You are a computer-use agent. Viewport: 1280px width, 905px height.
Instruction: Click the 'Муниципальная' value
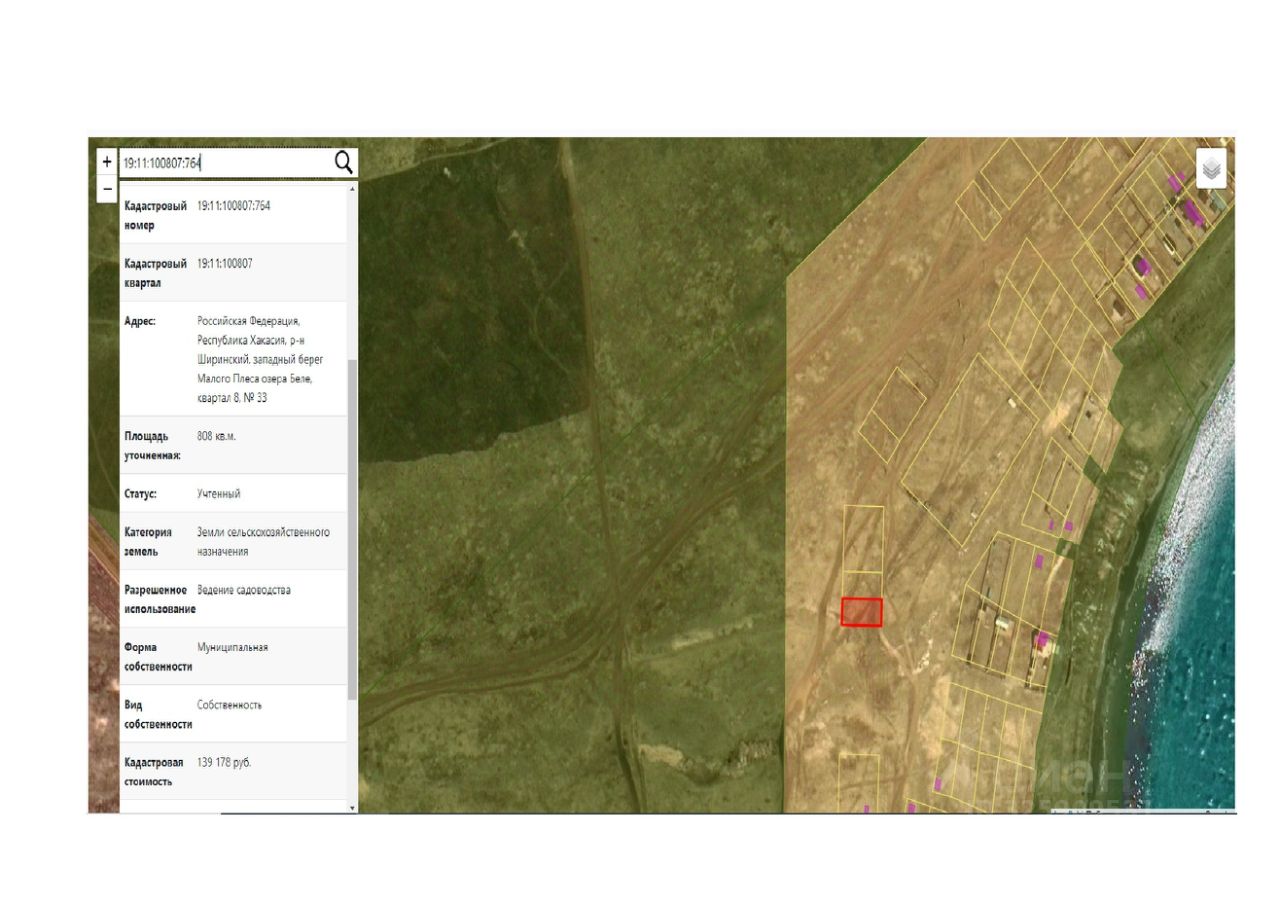pyautogui.click(x=233, y=648)
